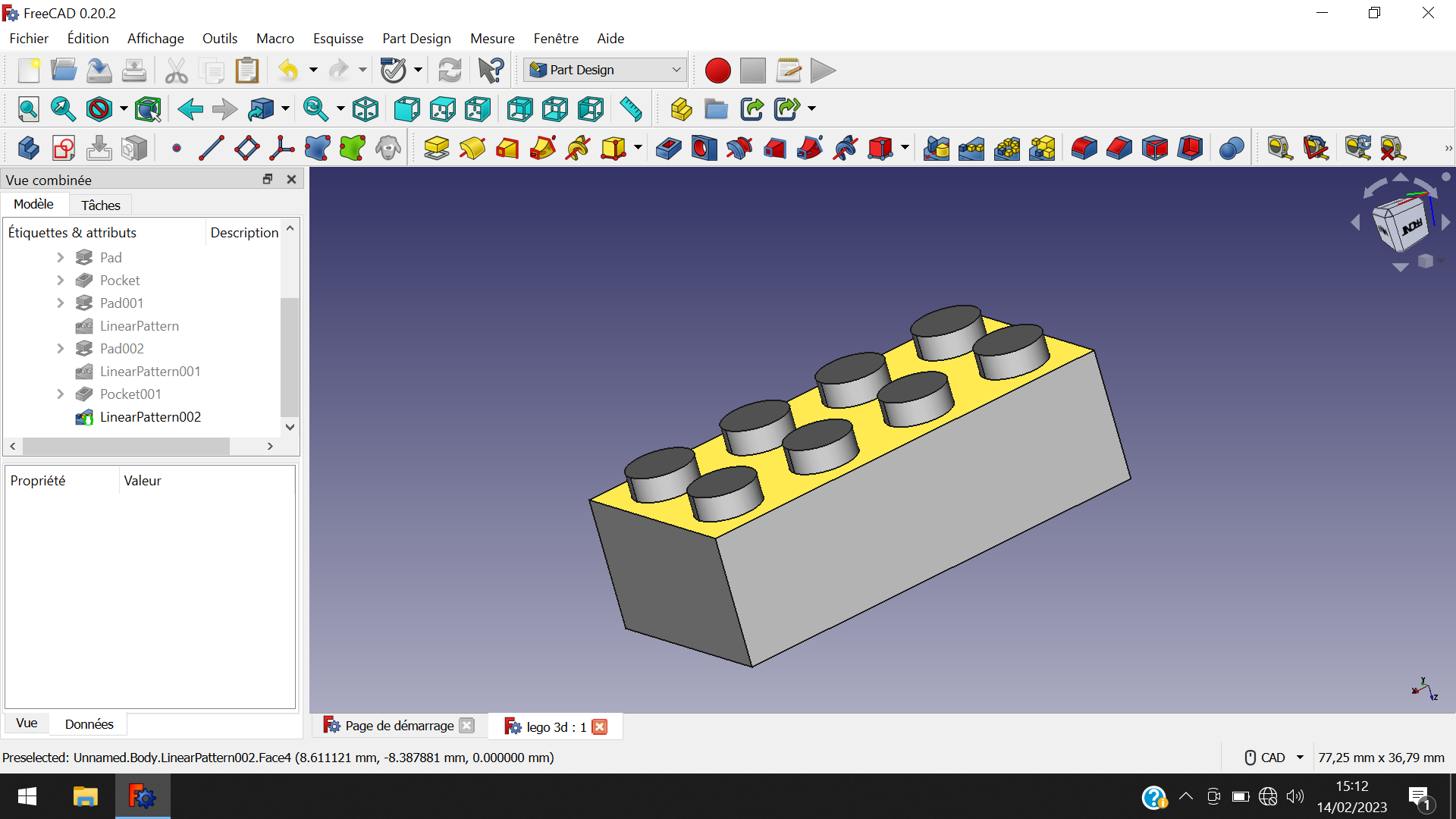The image size is (1456, 819).
Task: Switch to top view icon
Action: coord(442,109)
